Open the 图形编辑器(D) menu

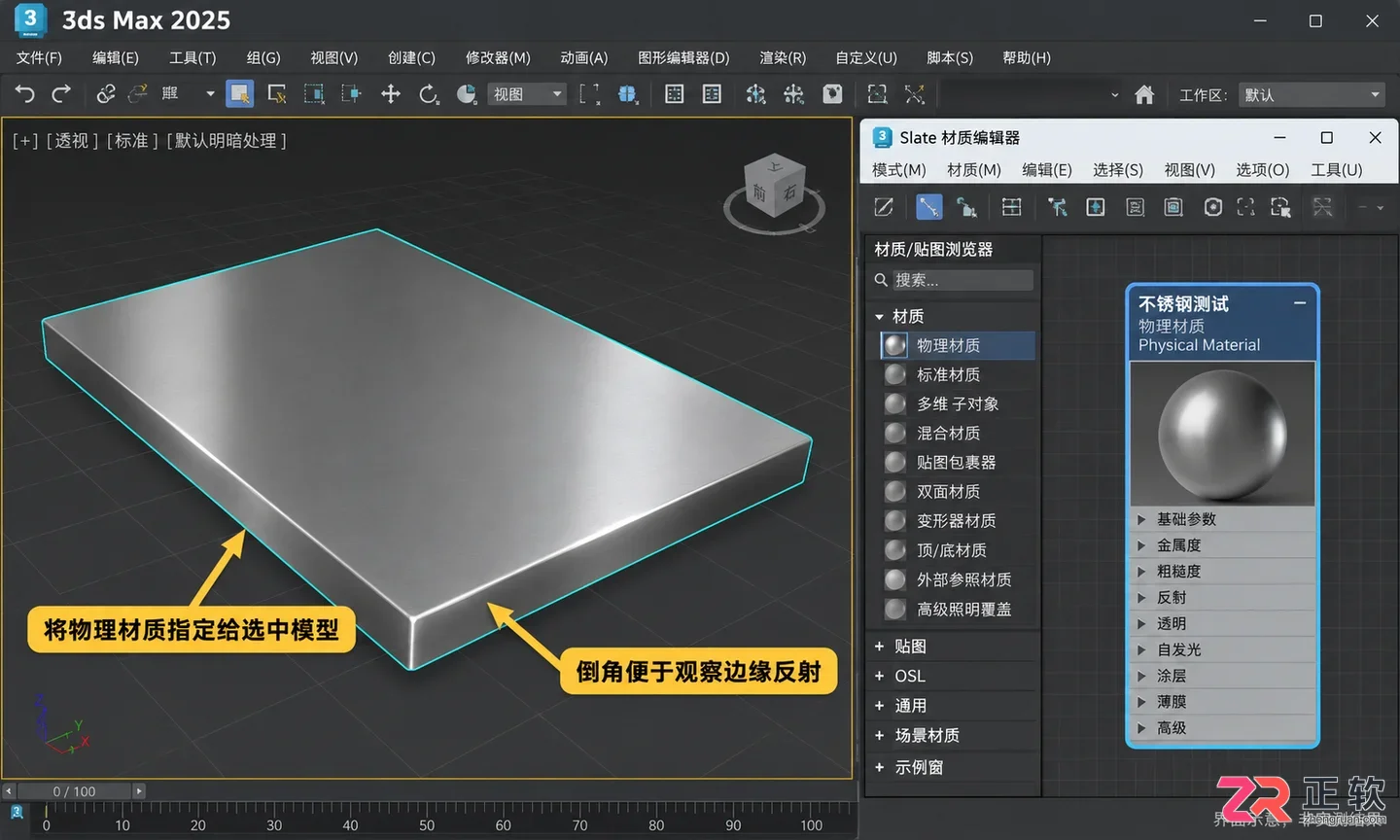(x=683, y=57)
